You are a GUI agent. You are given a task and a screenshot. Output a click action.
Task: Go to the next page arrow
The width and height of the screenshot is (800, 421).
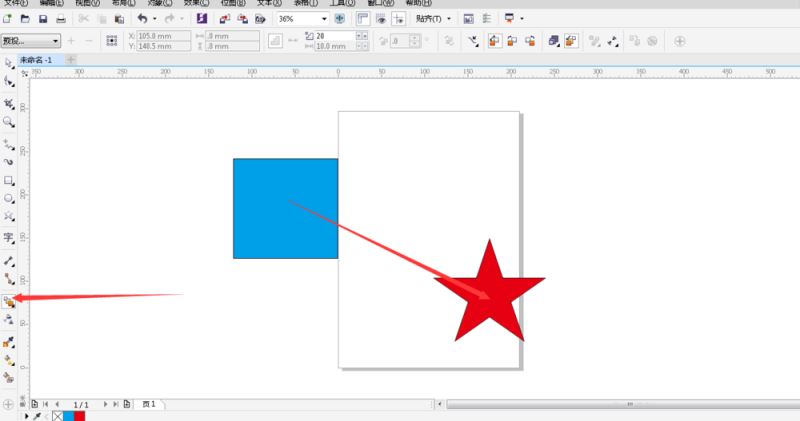[105, 404]
